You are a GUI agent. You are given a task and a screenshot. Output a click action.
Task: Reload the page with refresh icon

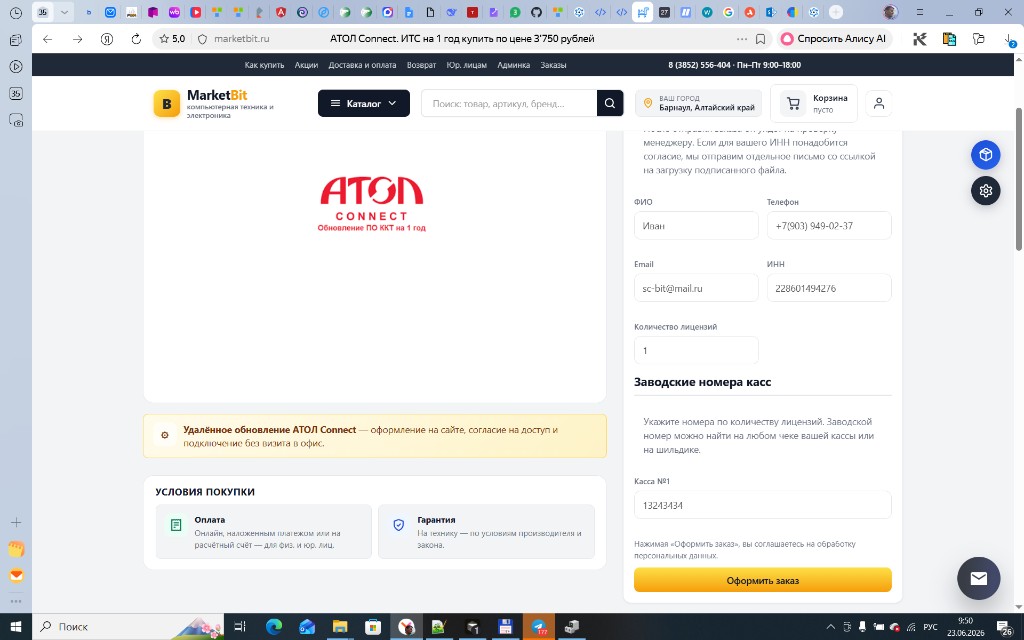136,39
